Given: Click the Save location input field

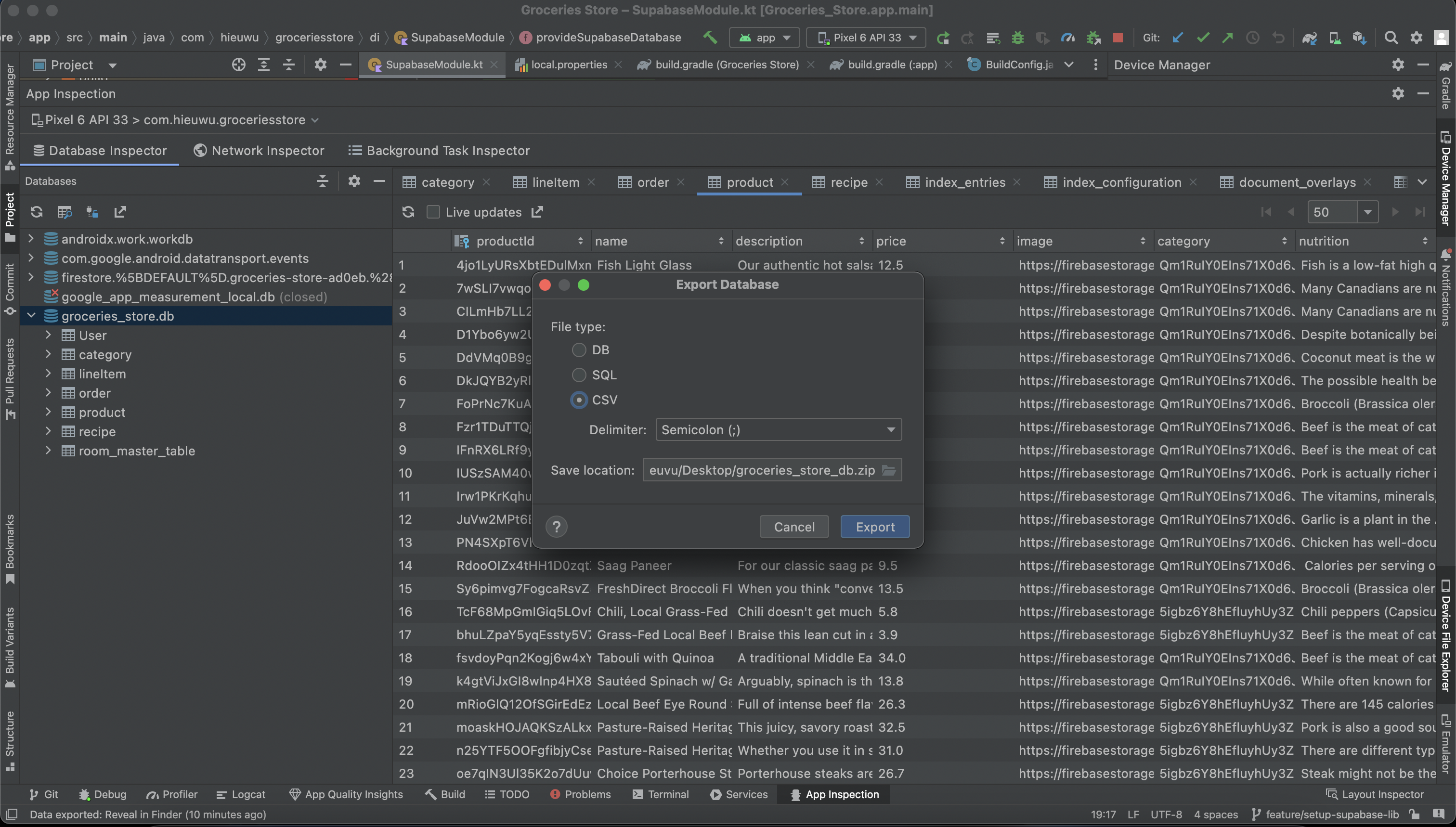Looking at the screenshot, I should tap(762, 469).
